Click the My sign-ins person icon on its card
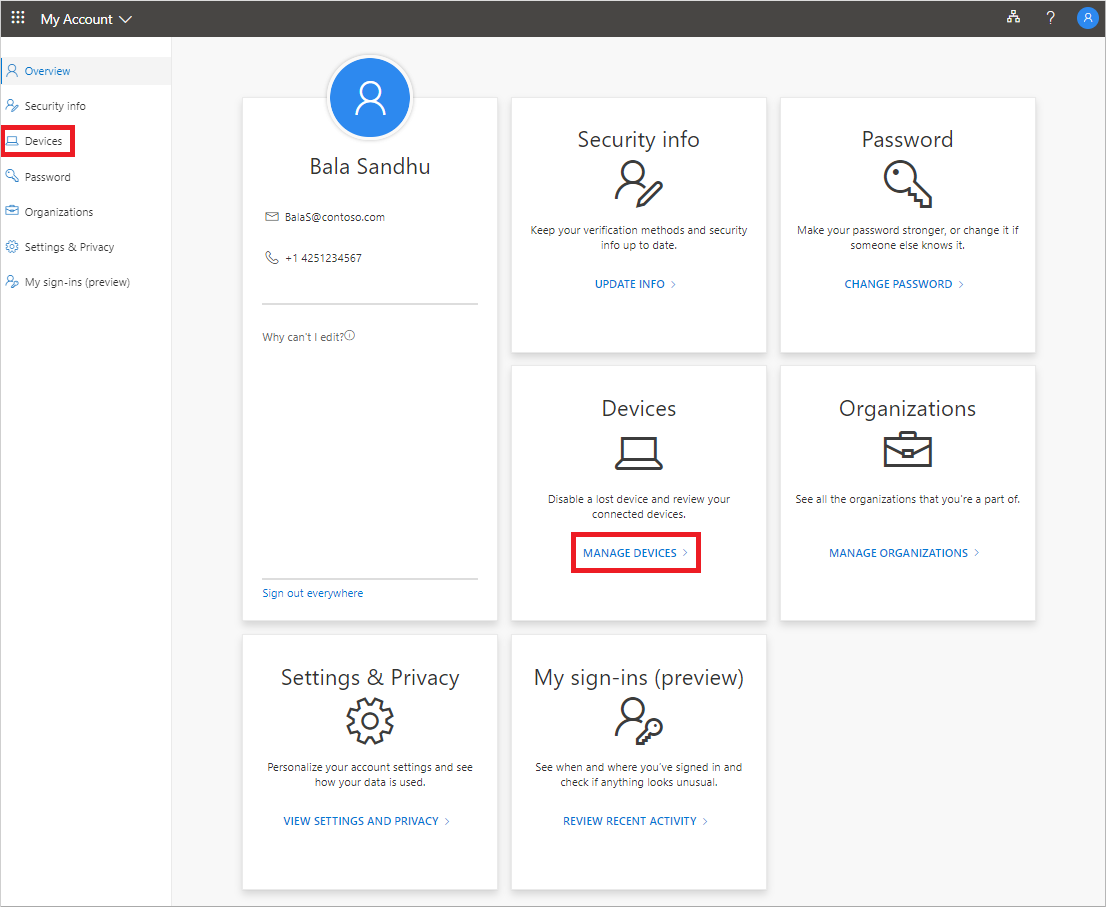The height and width of the screenshot is (907, 1106). pyautogui.click(x=638, y=722)
